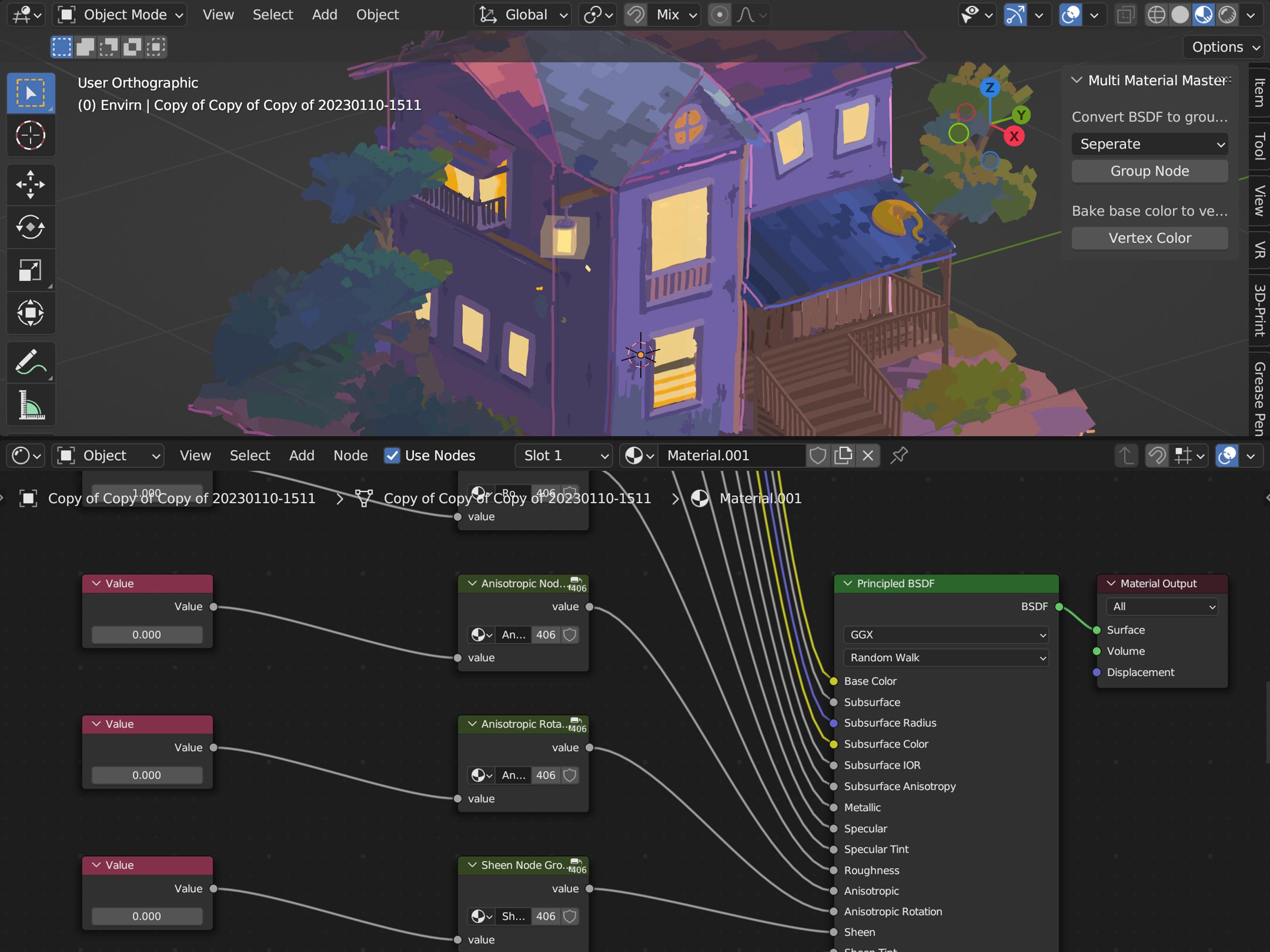Toggle the Use Nodes checkbox
Screen dimensions: 1270x952
pos(391,455)
